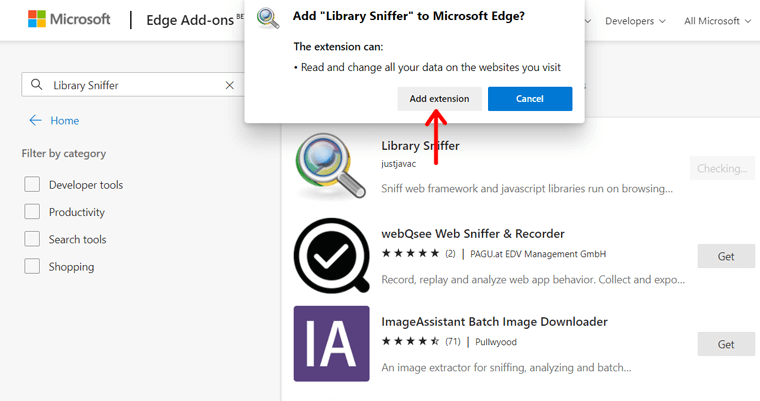Click into the Library Sniffer search field
This screenshot has height=401, width=760.
point(130,85)
